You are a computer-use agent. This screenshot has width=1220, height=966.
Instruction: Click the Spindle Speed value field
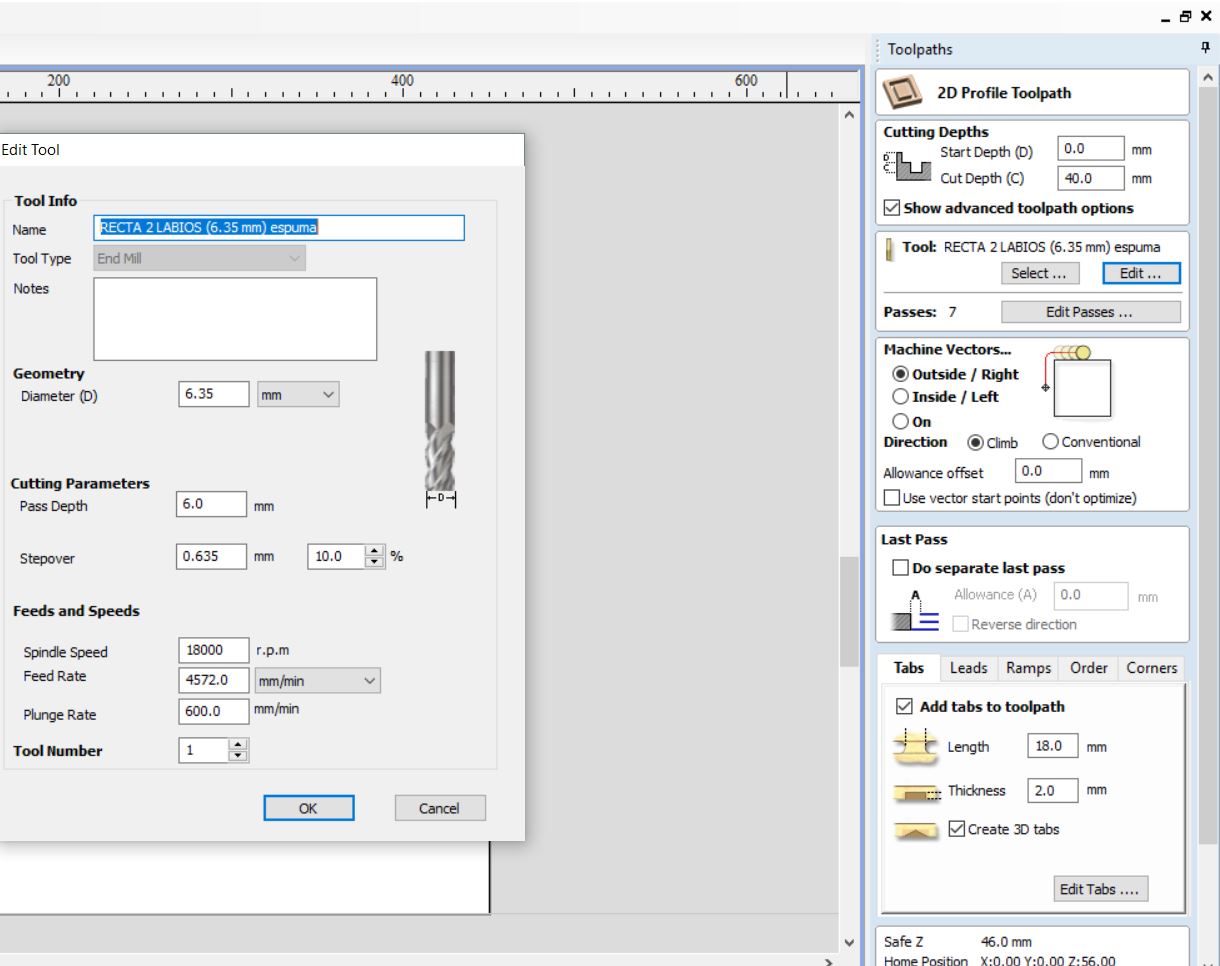213,650
